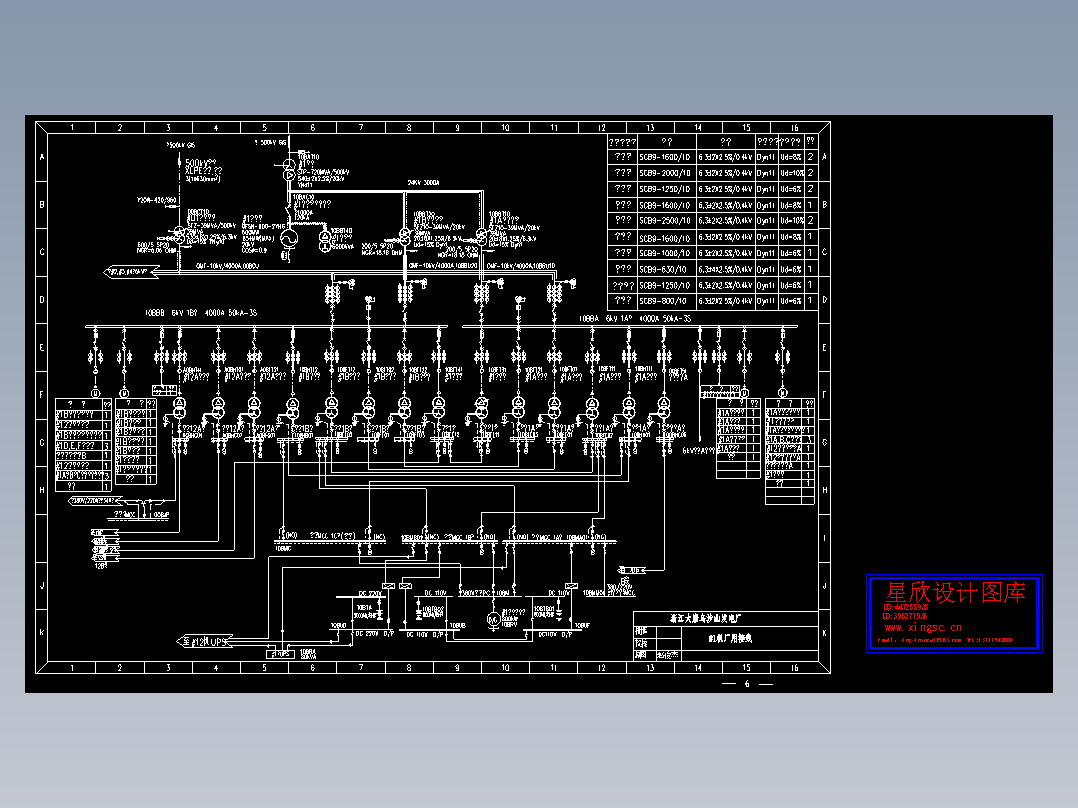
Task: Click the 10BMC bus section label
Action: (283, 549)
